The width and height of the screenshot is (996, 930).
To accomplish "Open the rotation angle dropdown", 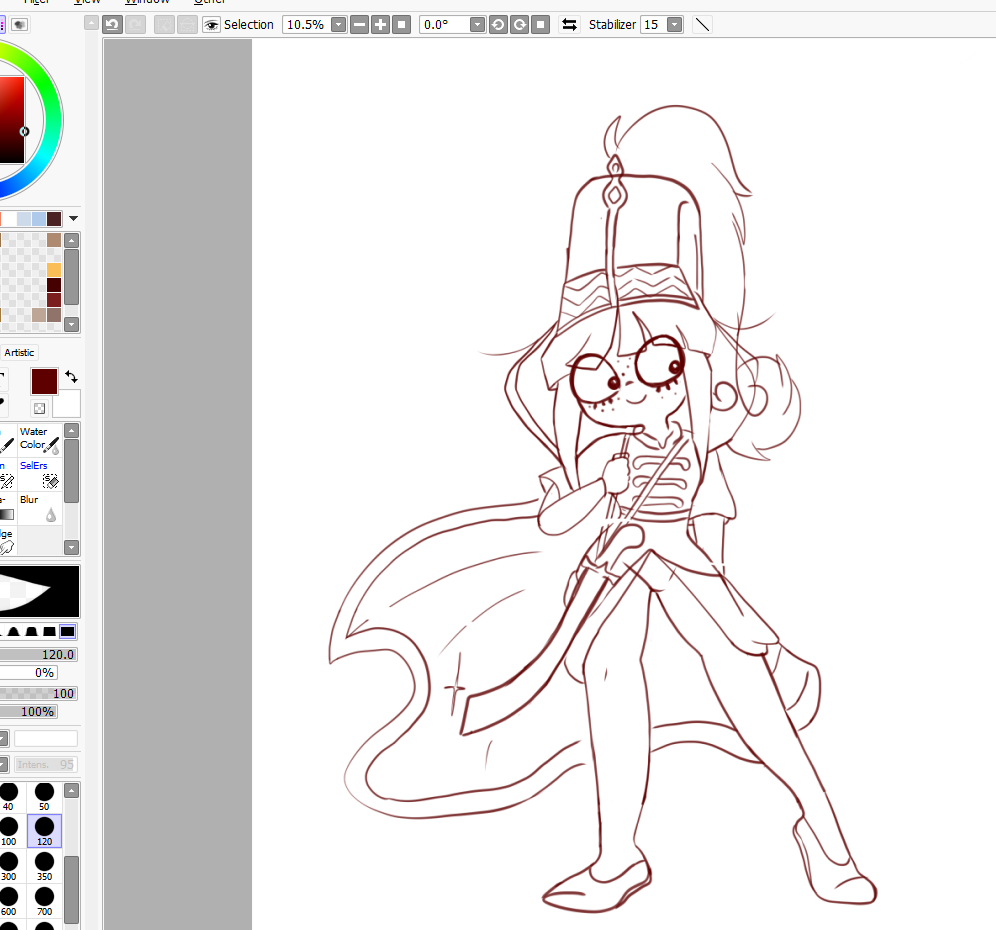I will [477, 24].
